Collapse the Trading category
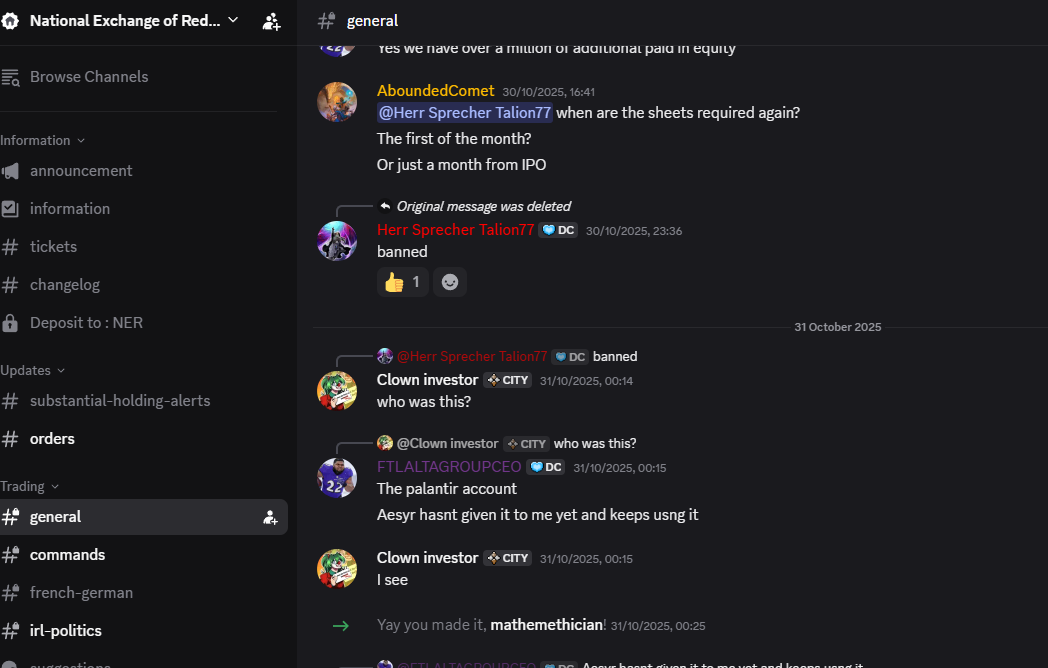 click(29, 486)
